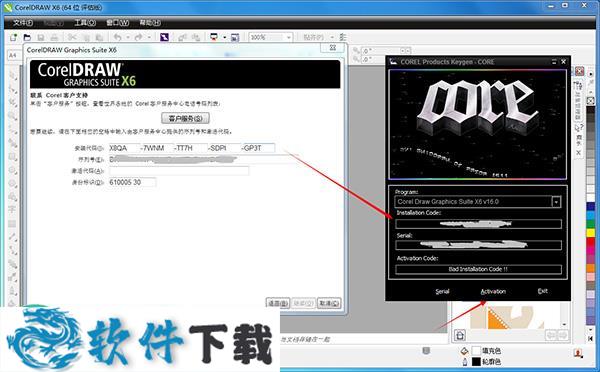Click the purple Search content icon in toolbar
Image resolution: width=600 pixels, height=372 pixels.
pyautogui.click(x=164, y=37)
